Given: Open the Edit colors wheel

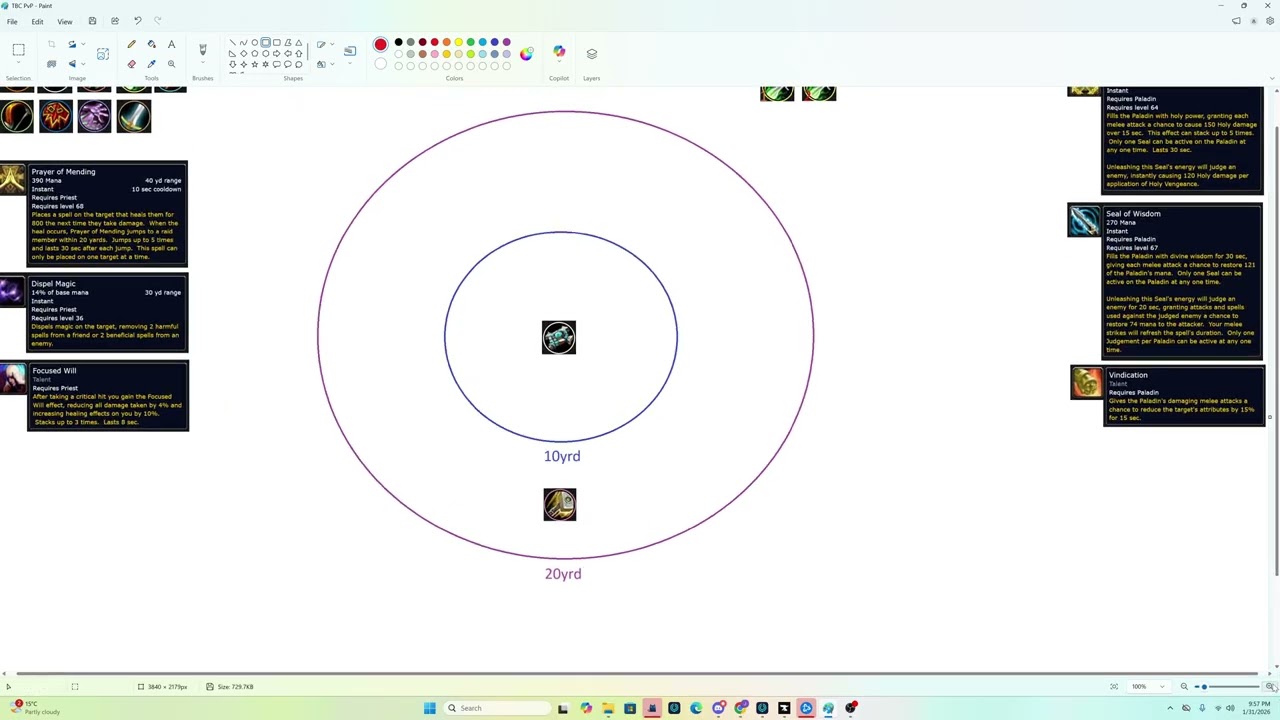Looking at the screenshot, I should (x=527, y=54).
